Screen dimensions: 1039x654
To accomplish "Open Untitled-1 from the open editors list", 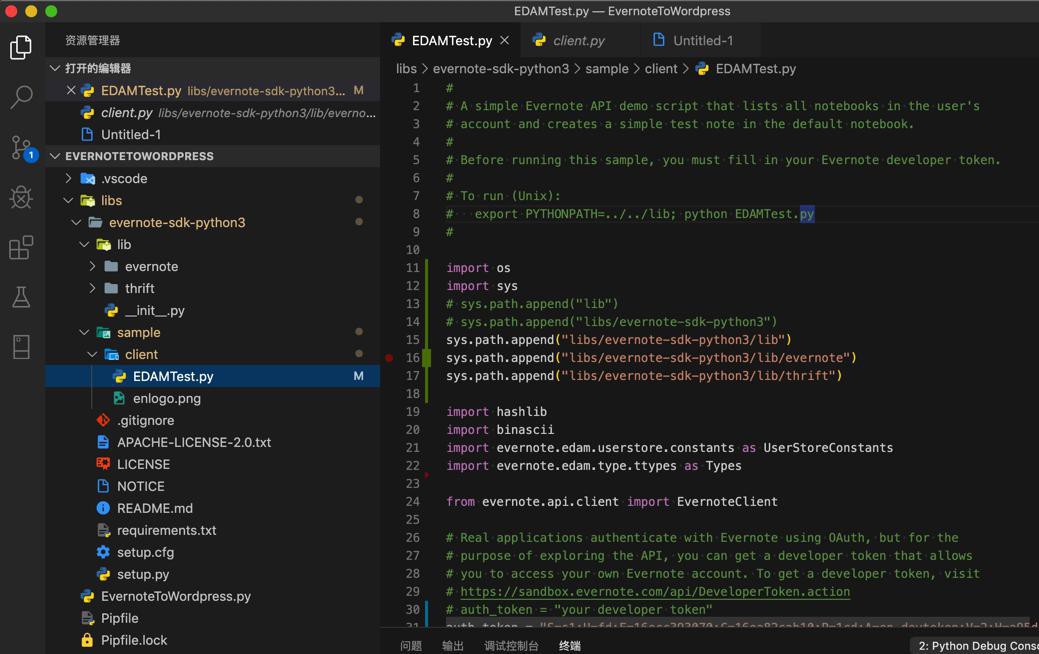I will (212, 135).
